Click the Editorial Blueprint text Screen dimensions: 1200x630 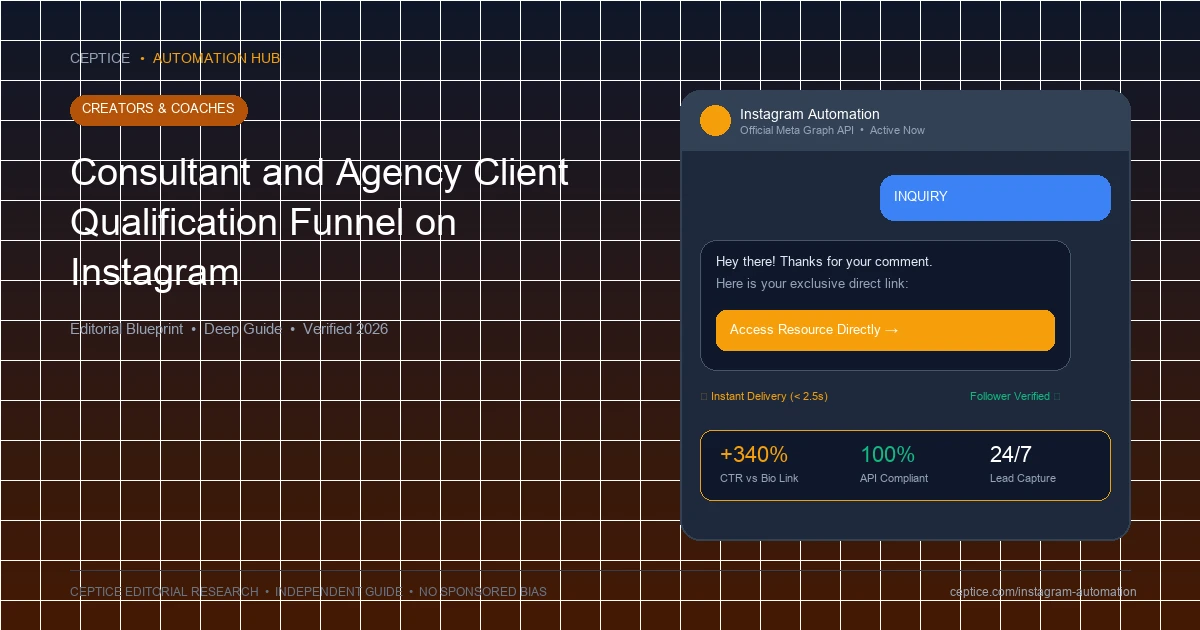126,329
